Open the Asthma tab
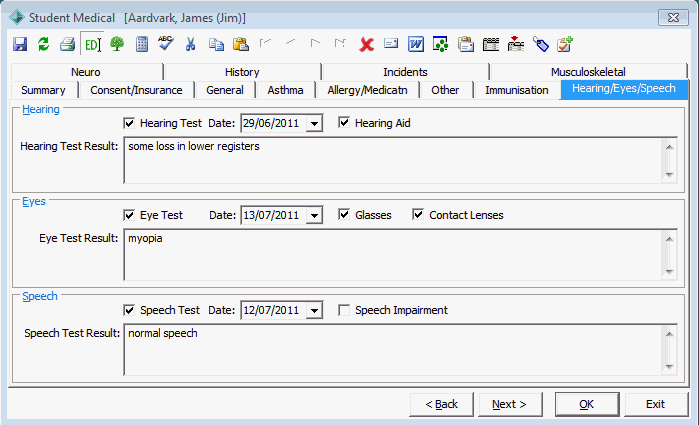 click(x=285, y=90)
